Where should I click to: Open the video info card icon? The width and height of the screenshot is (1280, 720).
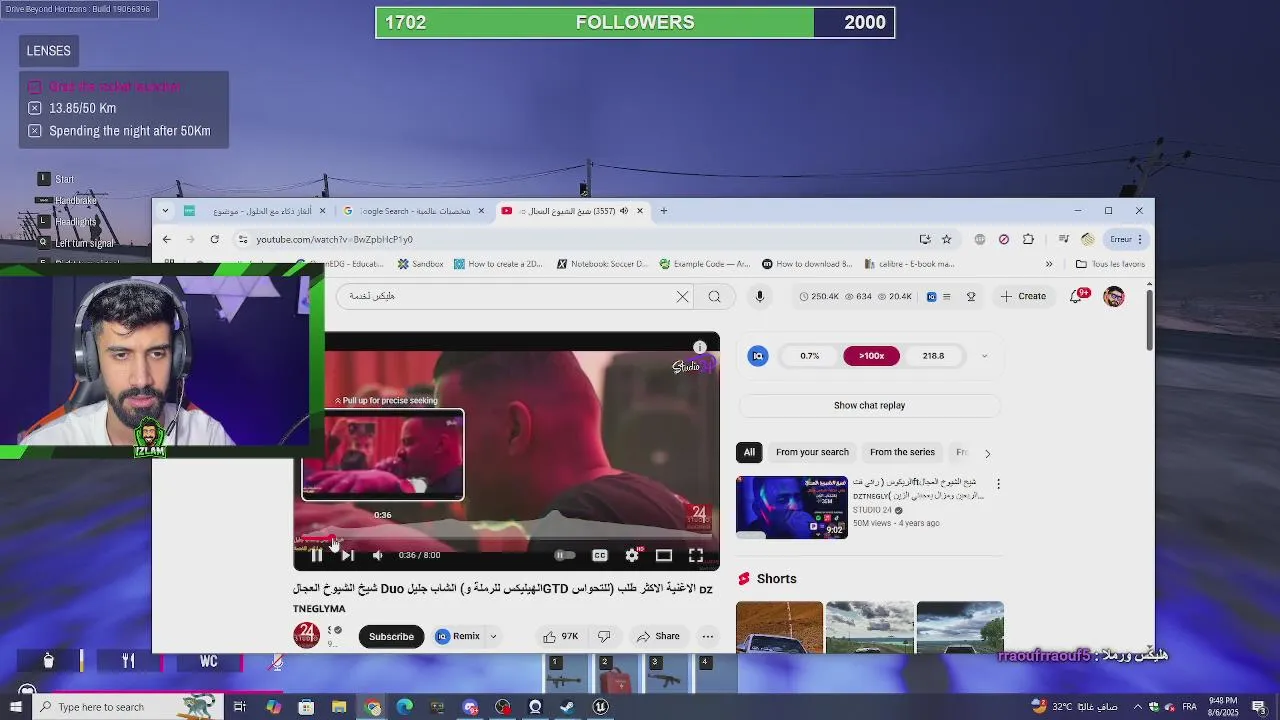click(700, 347)
